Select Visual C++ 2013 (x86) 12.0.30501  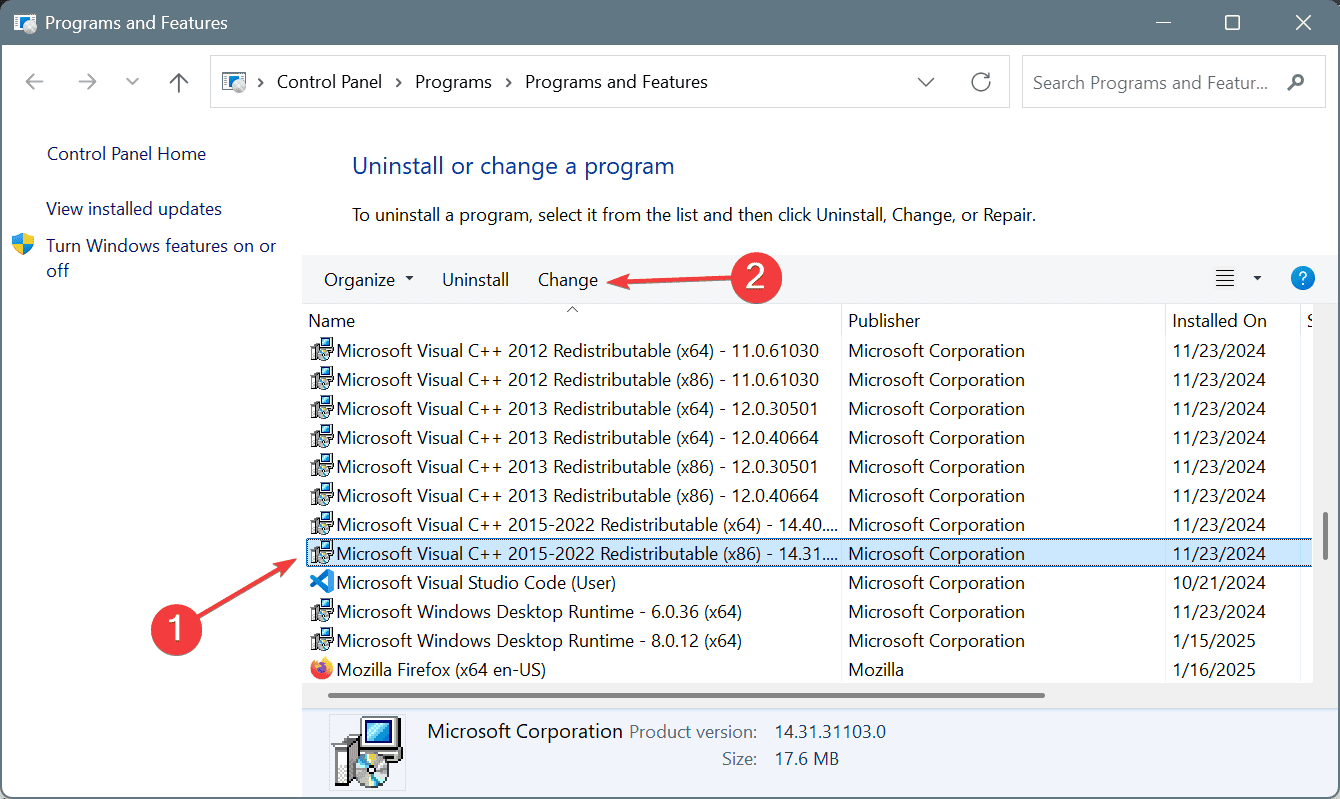point(807,467)
